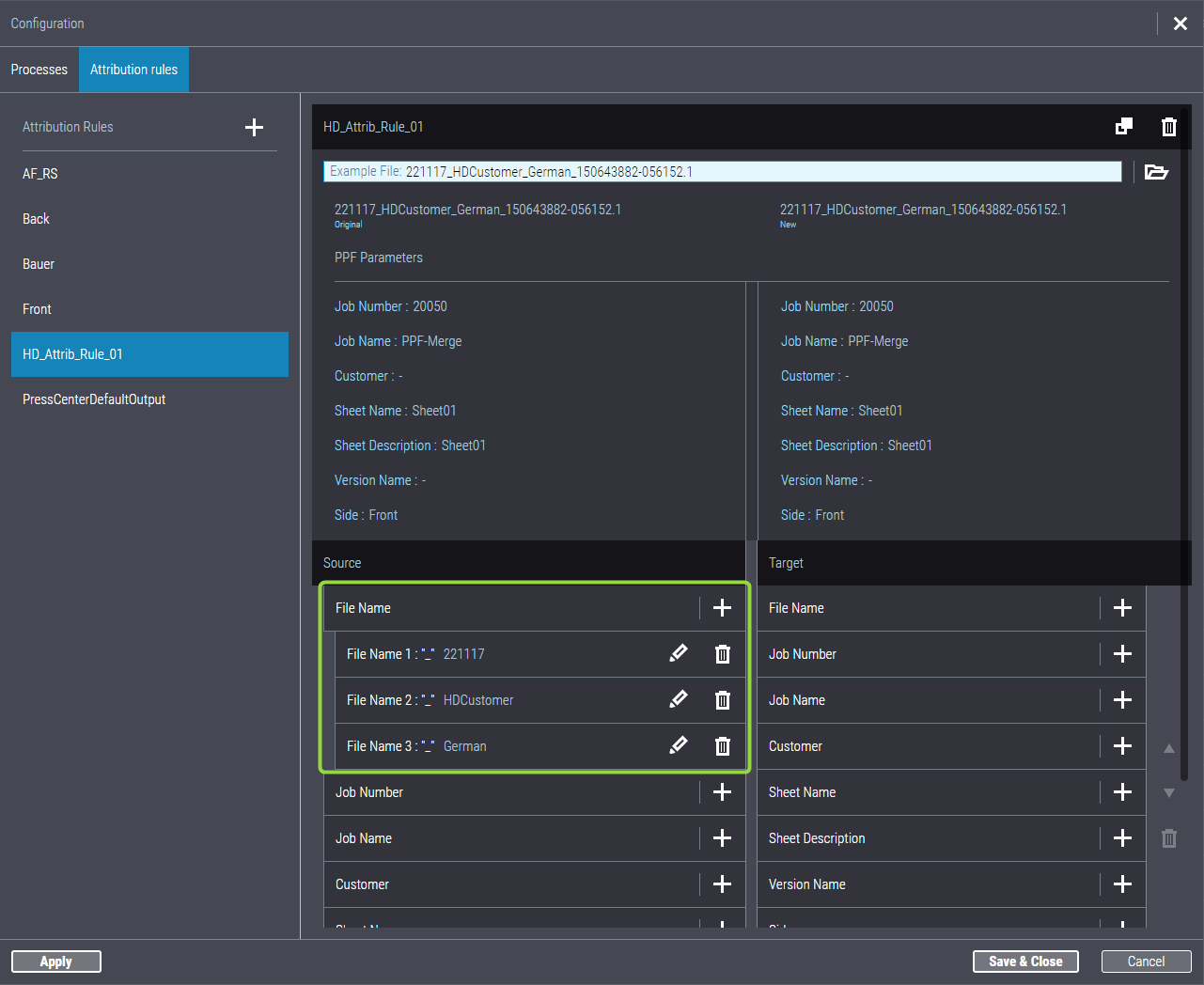The image size is (1204, 985).
Task: Add a target Job Number entry
Action: [1122, 654]
